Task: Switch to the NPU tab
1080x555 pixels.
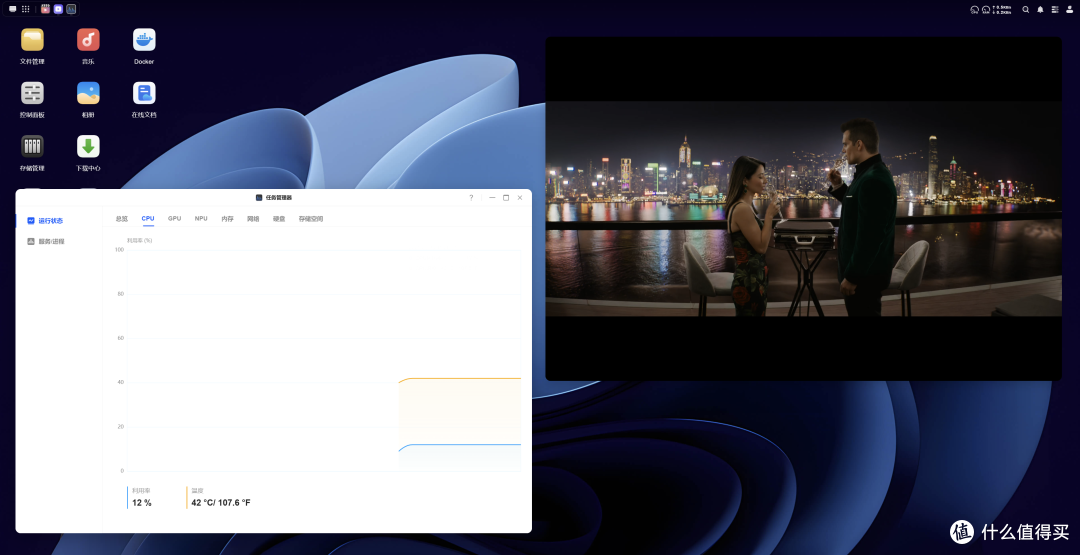Action: [x=200, y=218]
